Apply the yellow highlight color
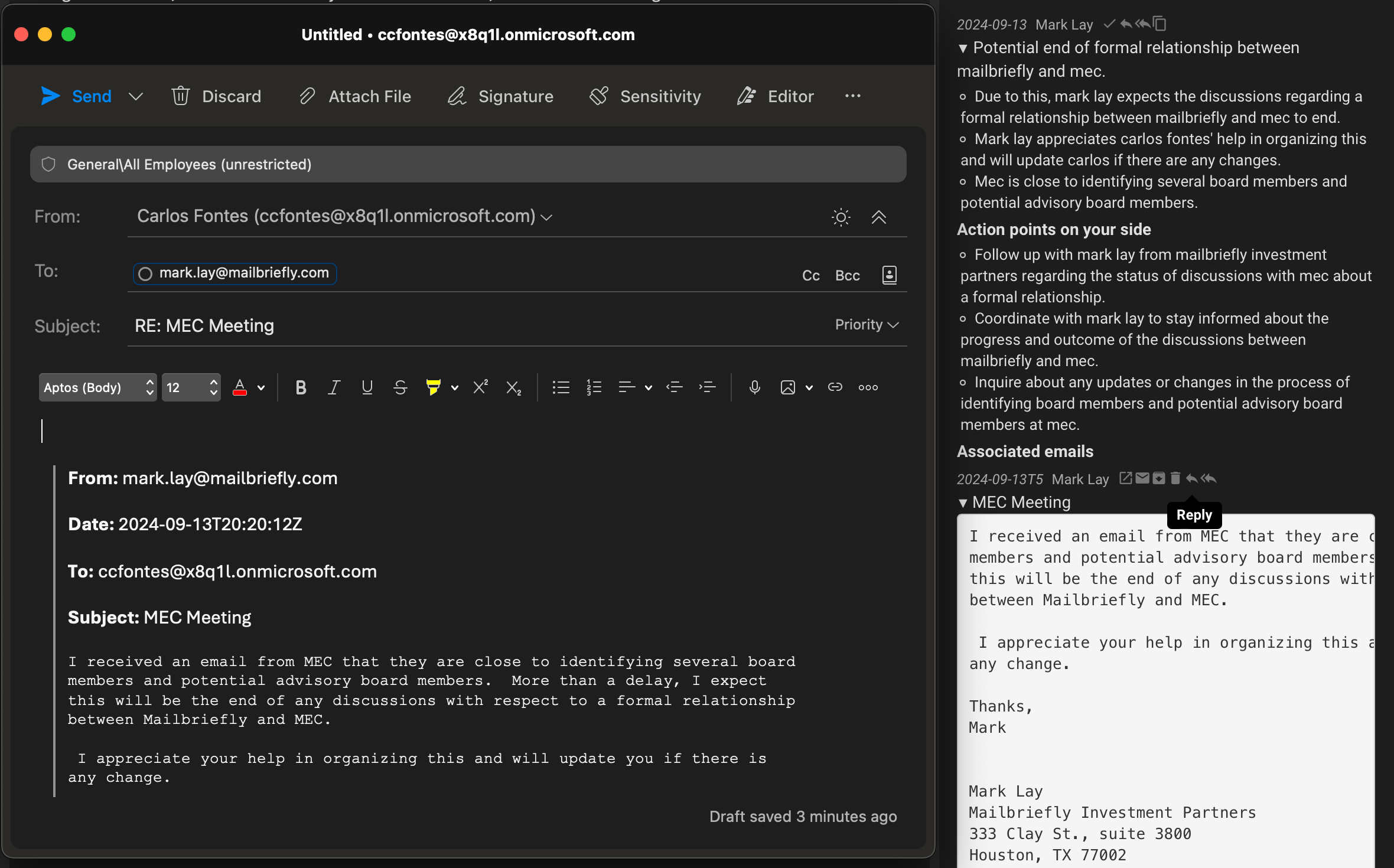Viewport: 1394px width, 868px height. [x=434, y=387]
